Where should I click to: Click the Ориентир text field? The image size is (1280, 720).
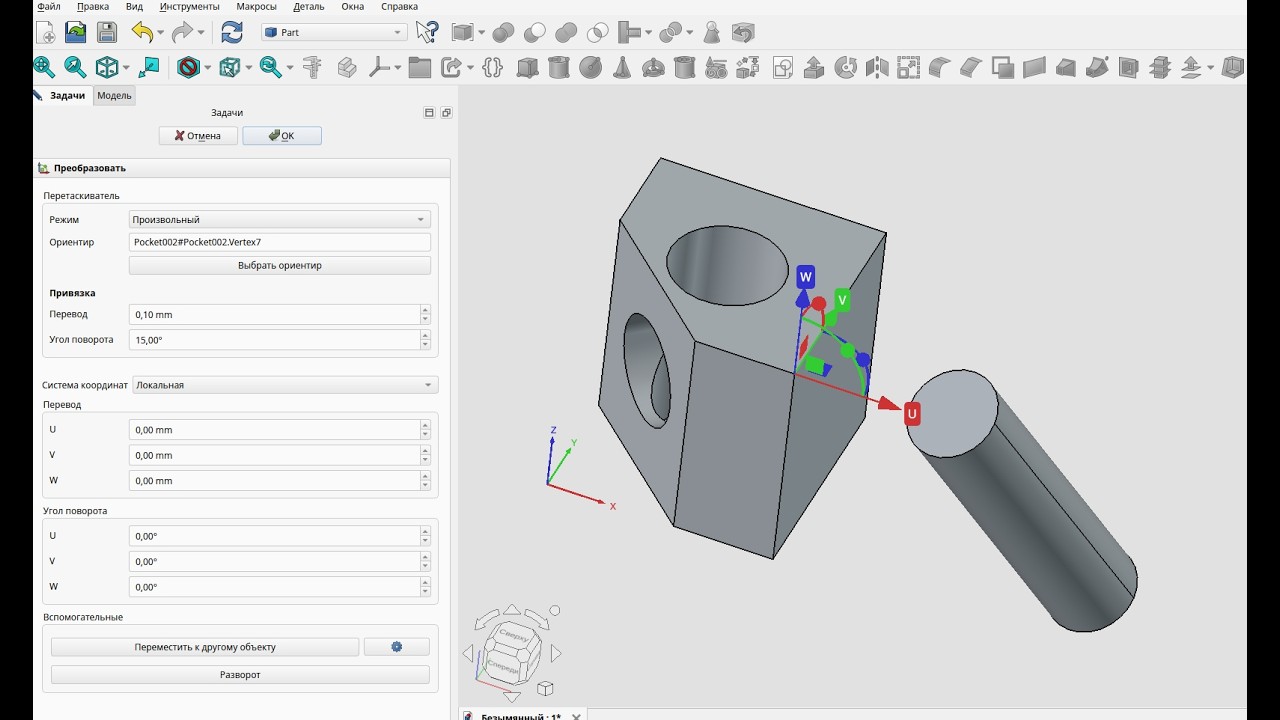[x=280, y=242]
